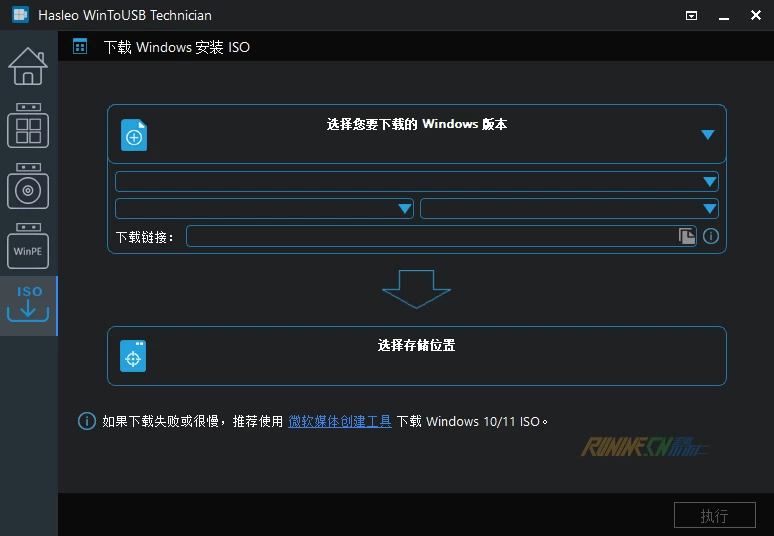Click the header icon next to 下载 Windows 安装 ISO
The width and height of the screenshot is (774, 536).
(80, 46)
